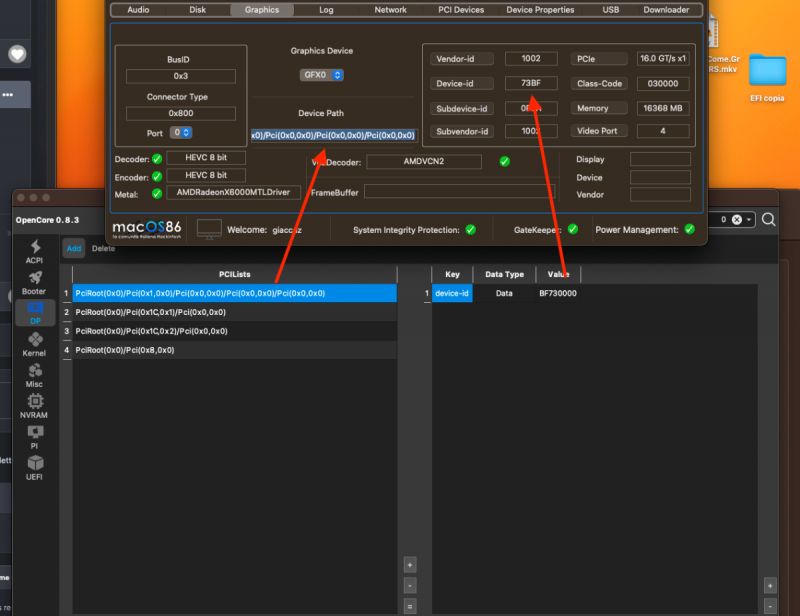800x616 pixels.
Task: Click the three-dots icon in the background window
Action: click(x=8, y=94)
